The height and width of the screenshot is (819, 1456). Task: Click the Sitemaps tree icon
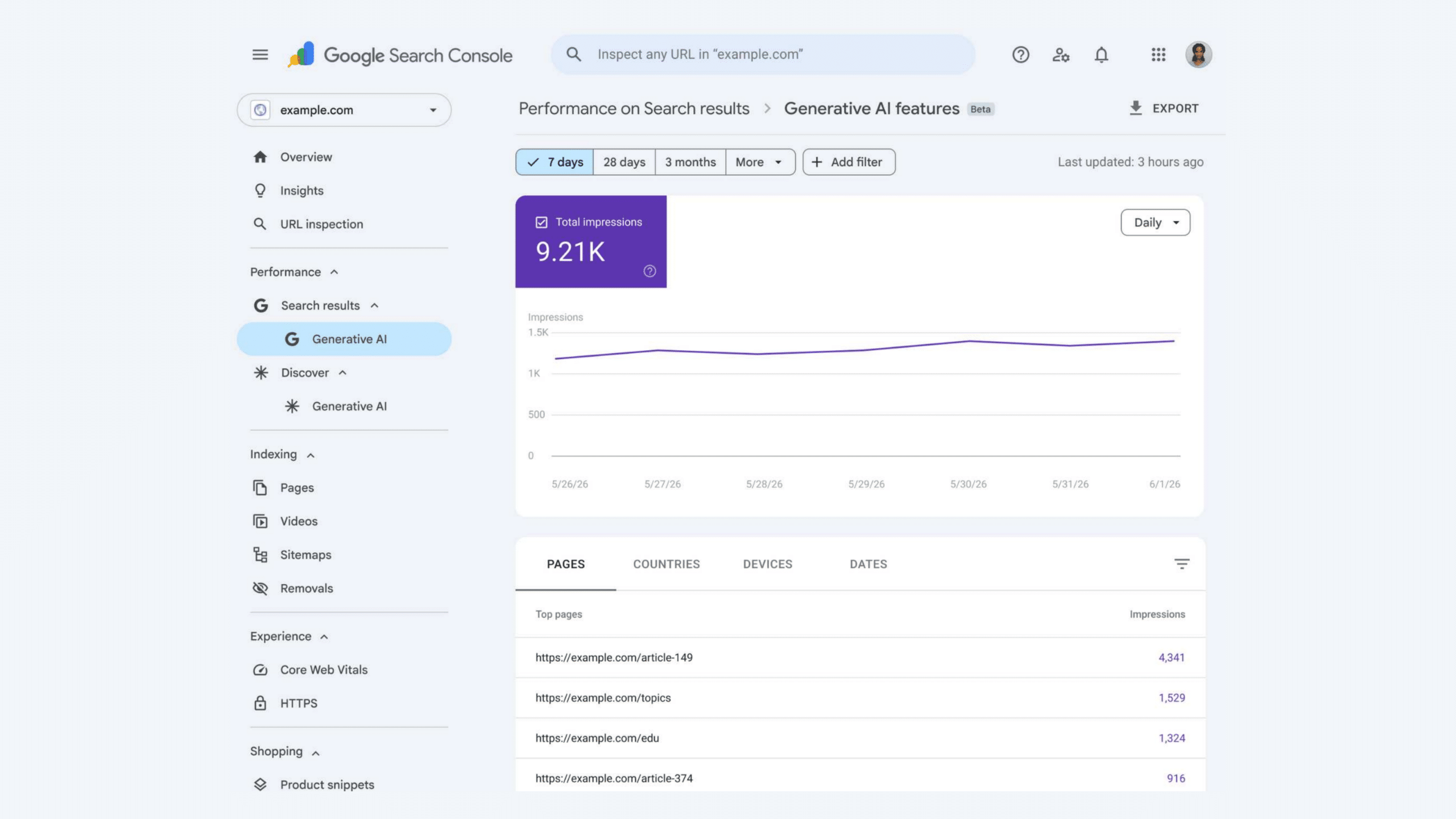[260, 555]
